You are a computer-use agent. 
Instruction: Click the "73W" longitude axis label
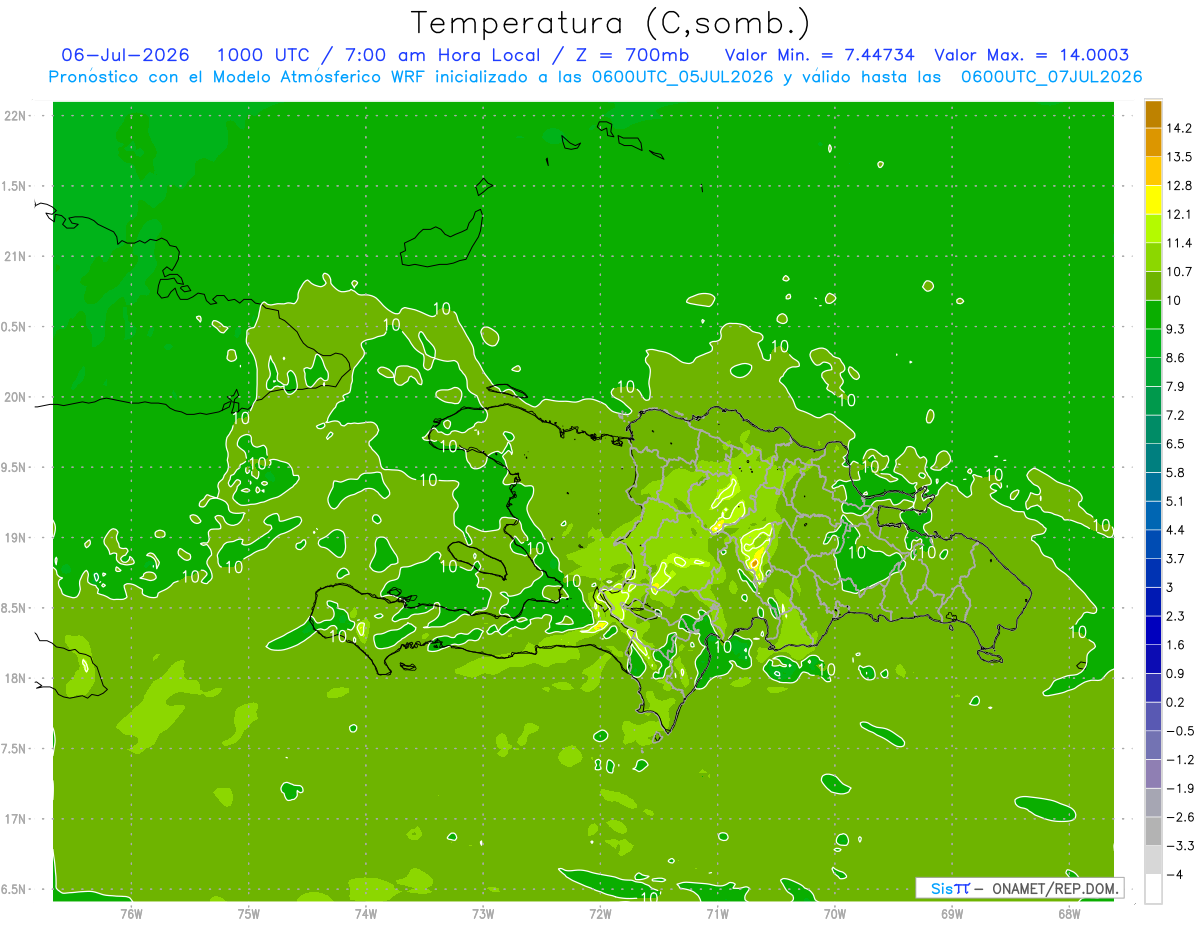click(483, 914)
